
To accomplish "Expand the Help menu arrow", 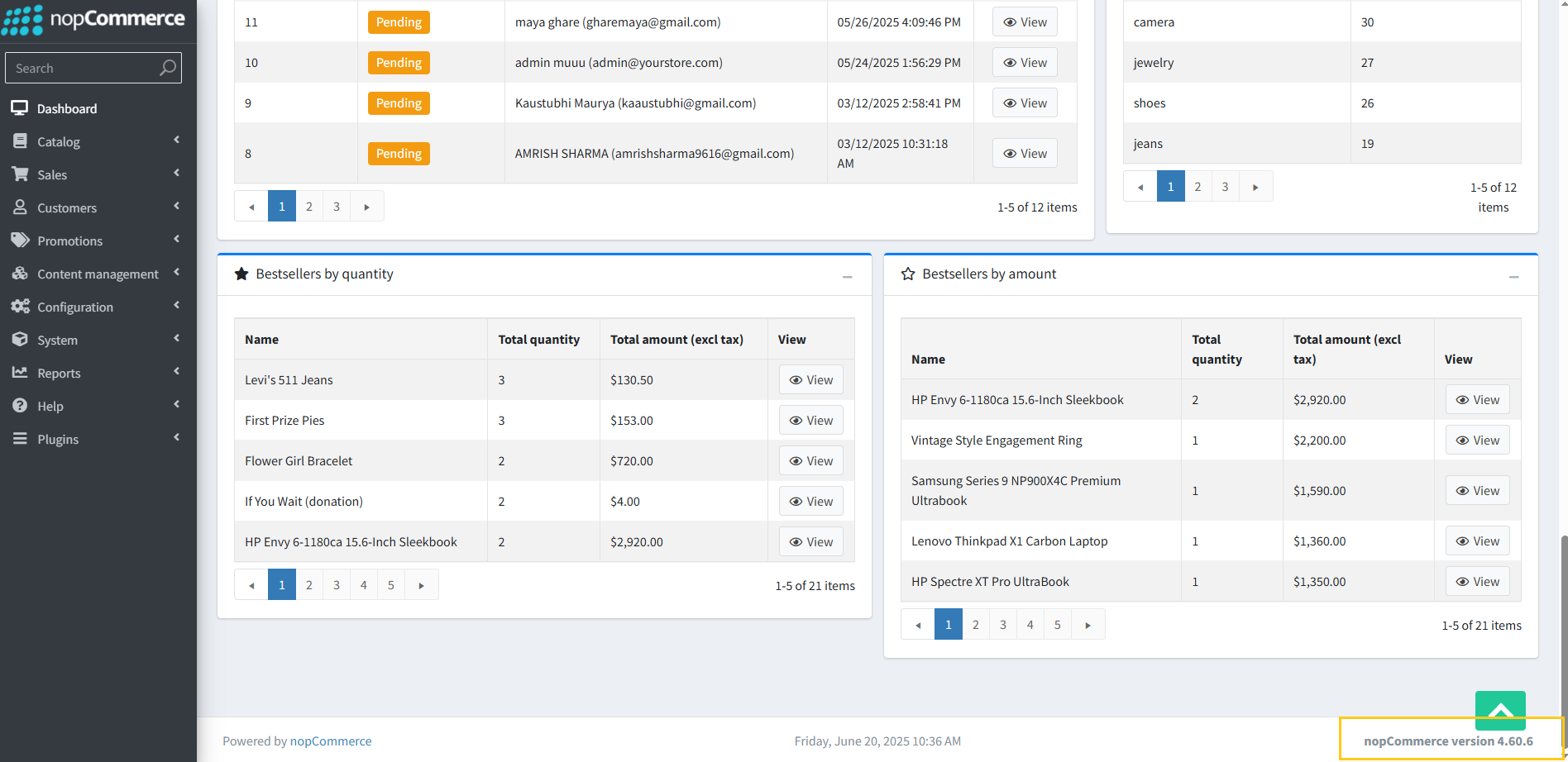I will point(177,405).
